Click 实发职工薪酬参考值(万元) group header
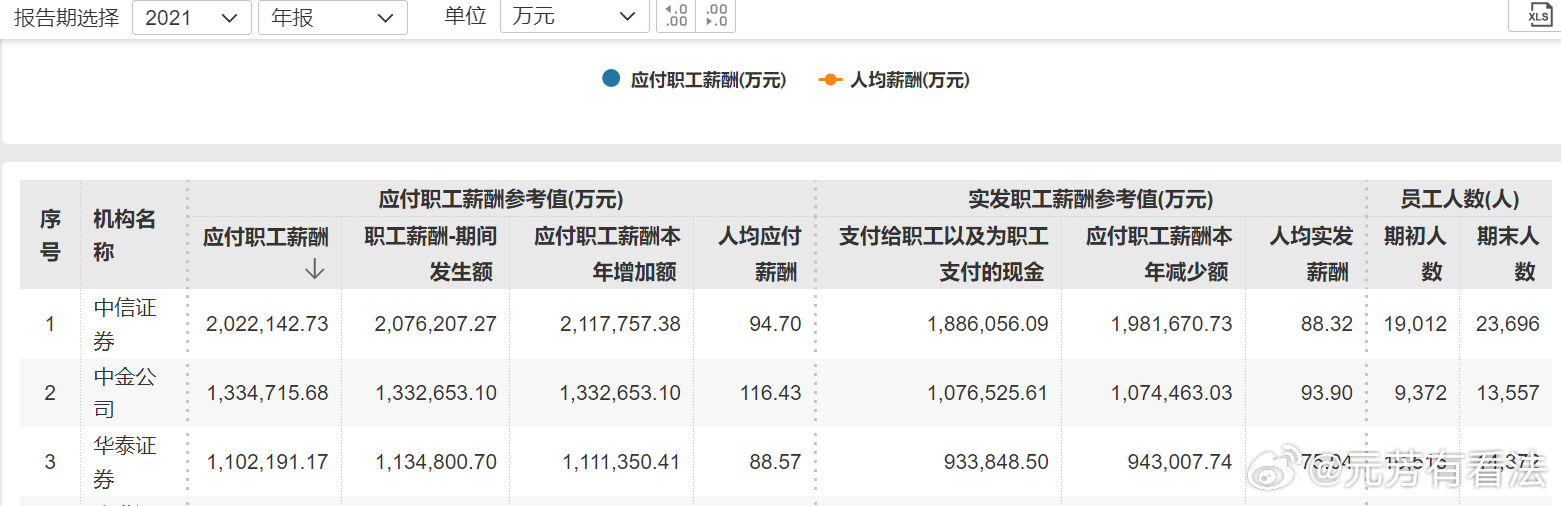Viewport: 1561px width, 506px height. pyautogui.click(x=1091, y=198)
